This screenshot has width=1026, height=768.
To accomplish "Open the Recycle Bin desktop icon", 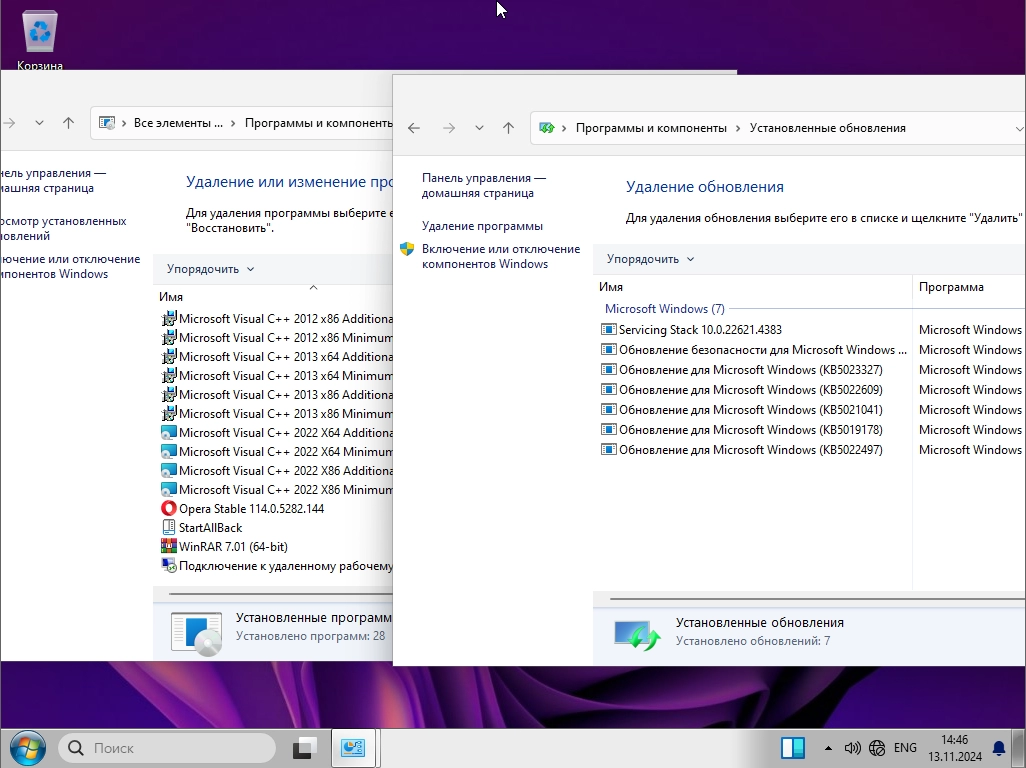I will [x=40, y=41].
